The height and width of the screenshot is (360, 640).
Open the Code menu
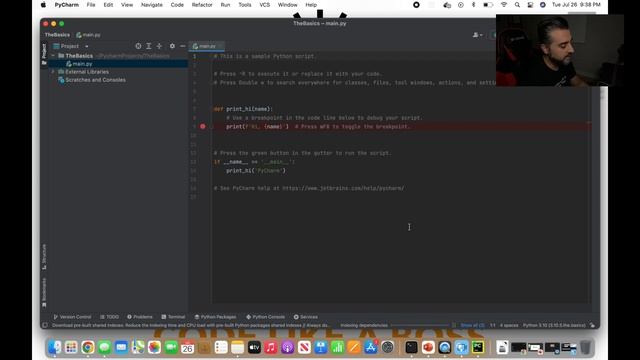pyautogui.click(x=177, y=5)
